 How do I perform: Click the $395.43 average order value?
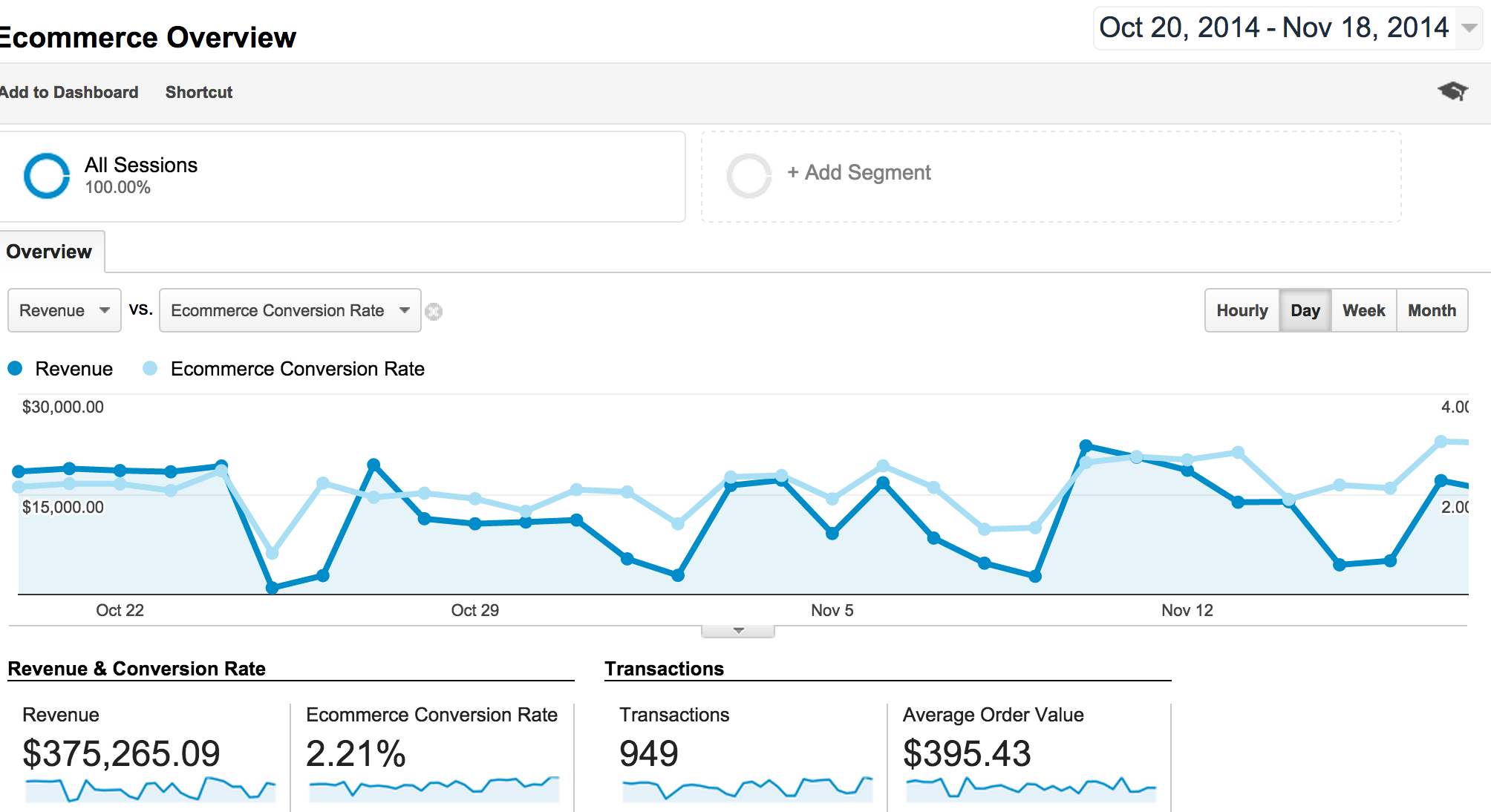(x=967, y=753)
